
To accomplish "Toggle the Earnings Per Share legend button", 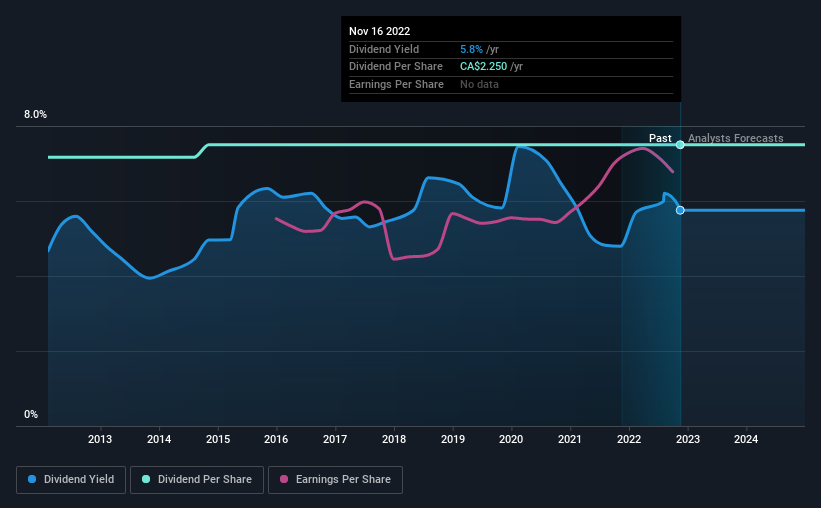I will coord(335,480).
